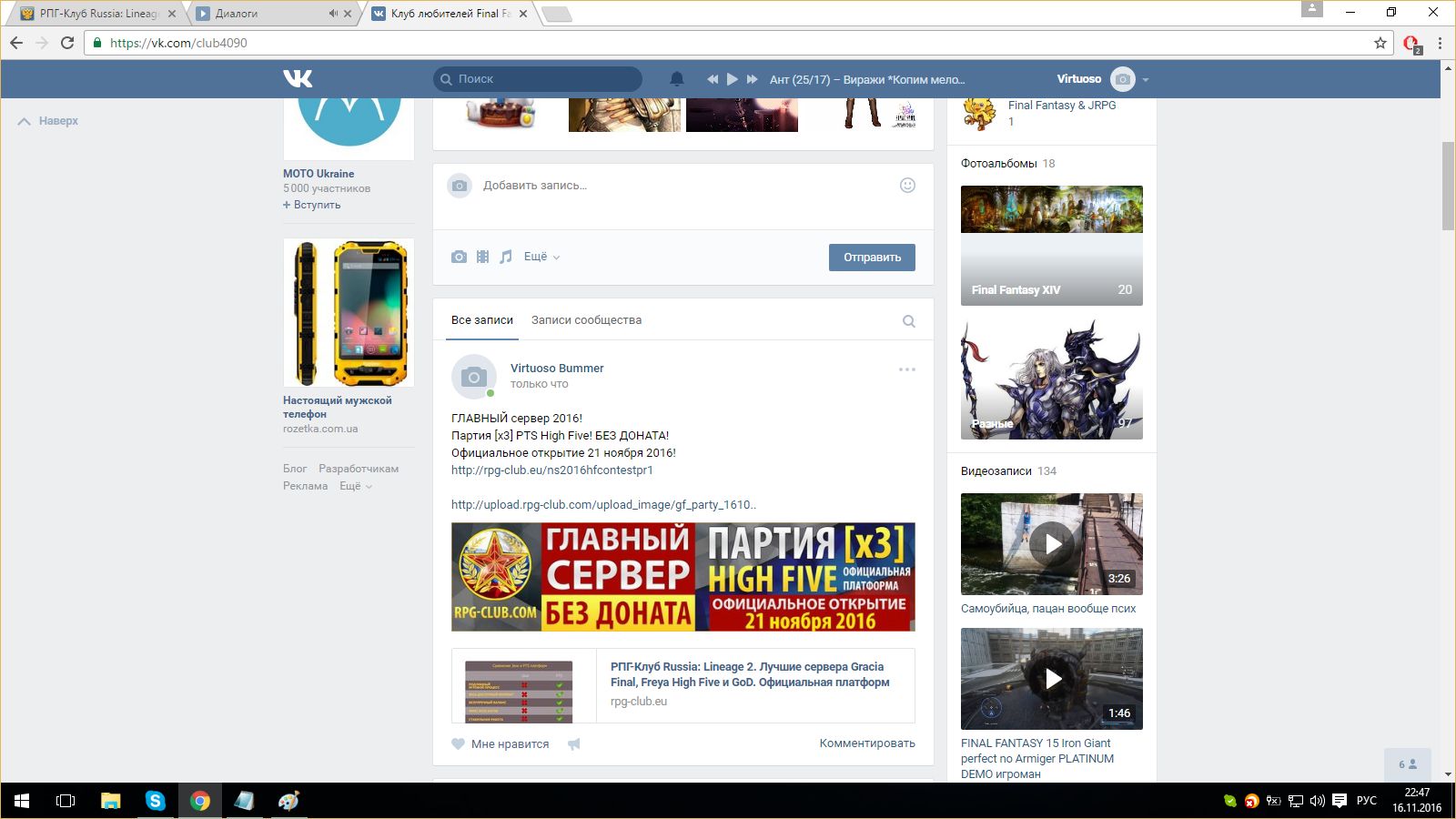The height and width of the screenshot is (819, 1456).
Task: Click Отправить button
Action: coord(872,258)
